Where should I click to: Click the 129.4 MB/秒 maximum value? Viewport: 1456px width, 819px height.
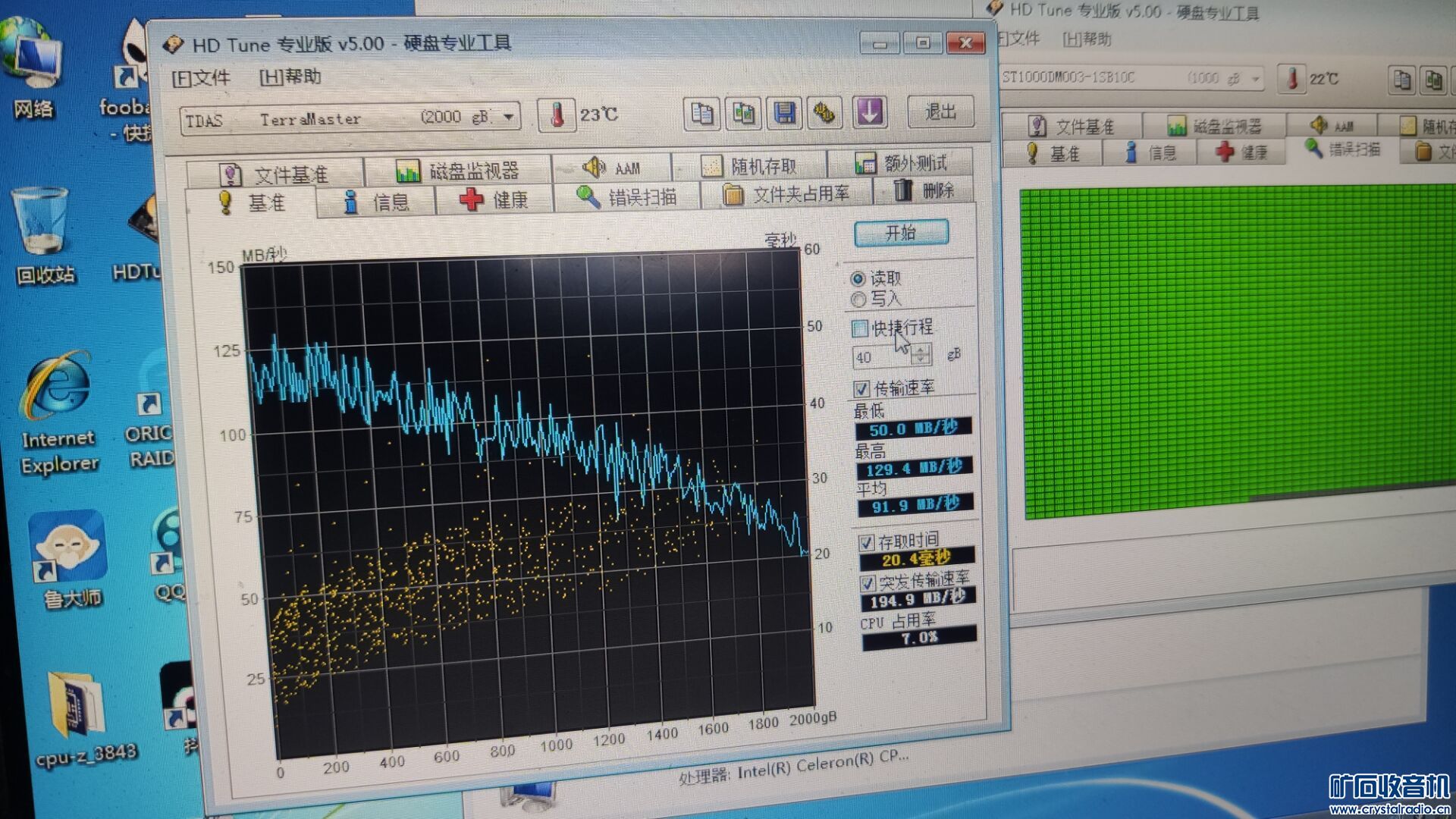[915, 468]
